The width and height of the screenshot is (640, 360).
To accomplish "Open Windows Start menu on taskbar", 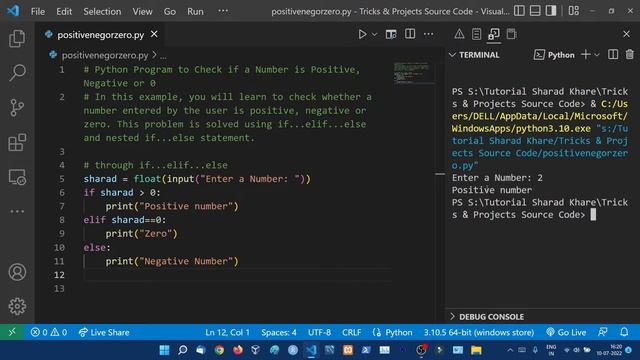I will click(164, 350).
